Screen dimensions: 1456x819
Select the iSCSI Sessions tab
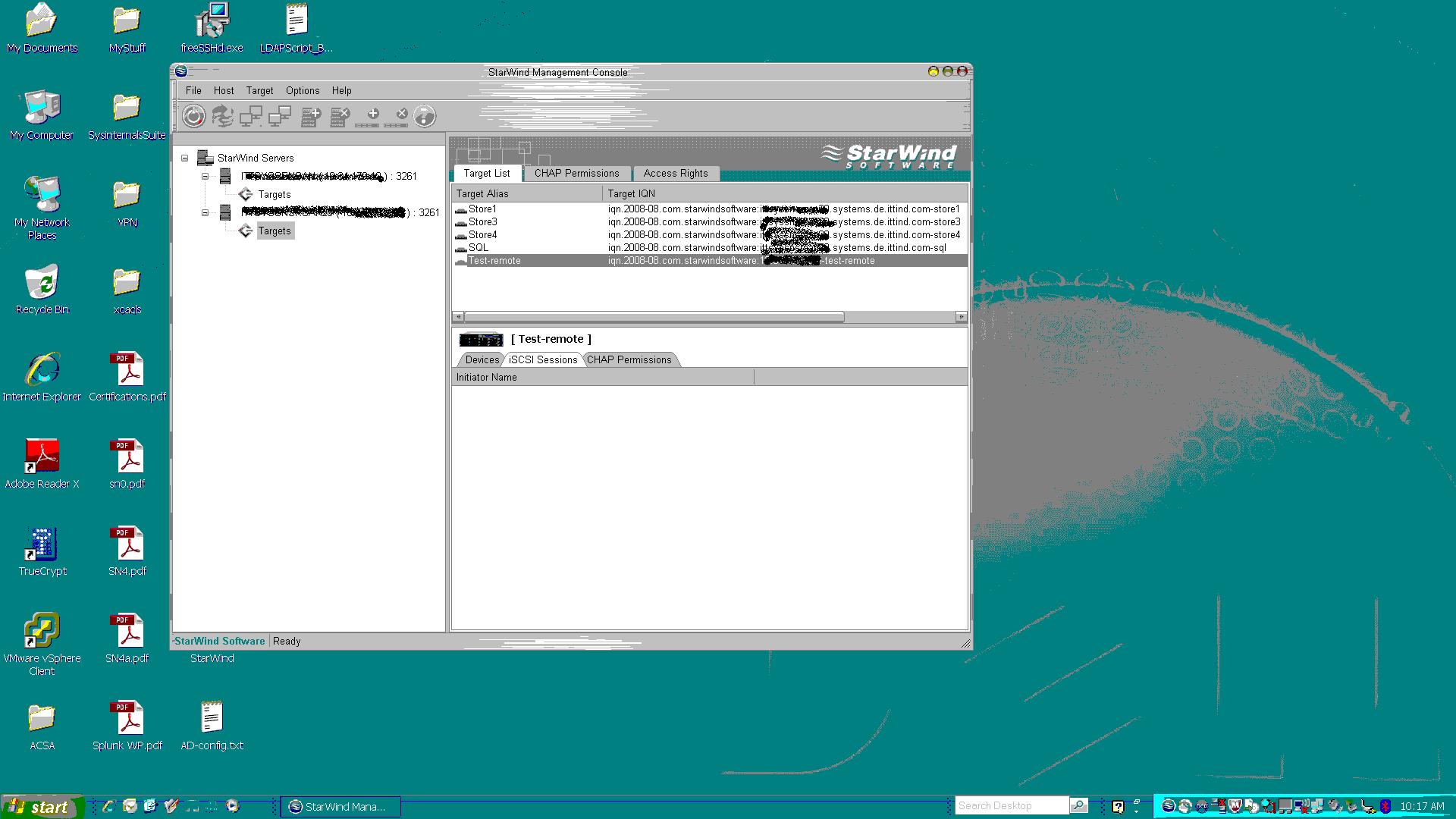coord(543,360)
